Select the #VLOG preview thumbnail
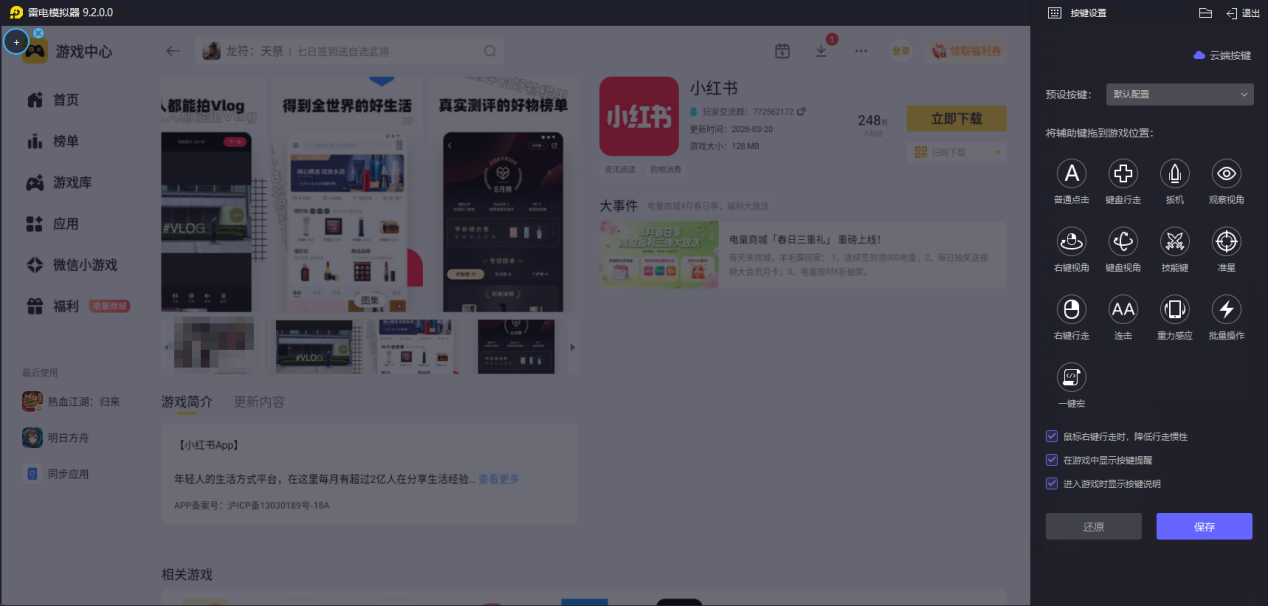1268x606 pixels. [x=319, y=347]
